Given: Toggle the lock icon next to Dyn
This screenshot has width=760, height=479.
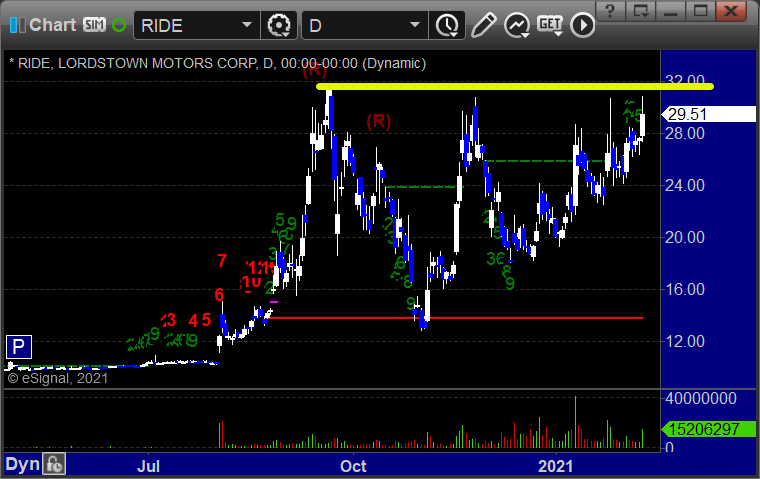Looking at the screenshot, I should coord(53,464).
